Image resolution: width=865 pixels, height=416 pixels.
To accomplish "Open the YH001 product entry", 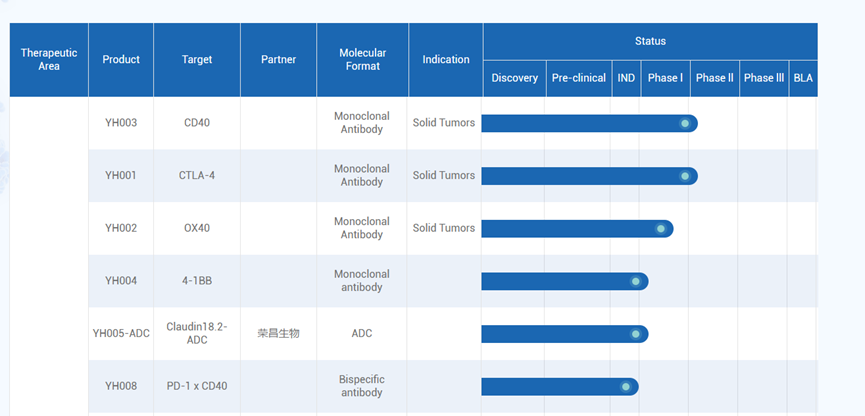I will pos(121,176).
